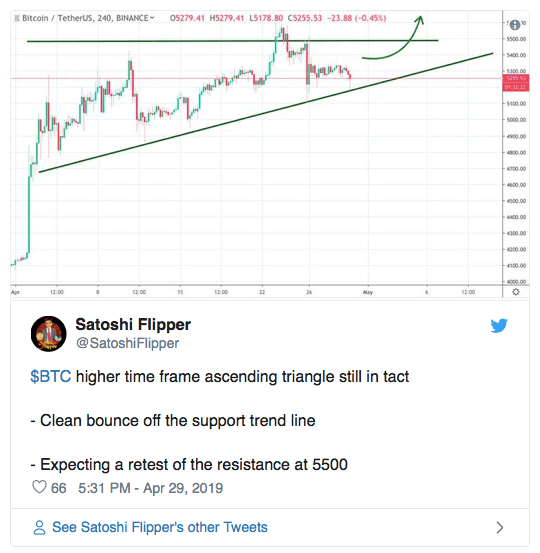Click the 5500.00 price axis label

516,39
